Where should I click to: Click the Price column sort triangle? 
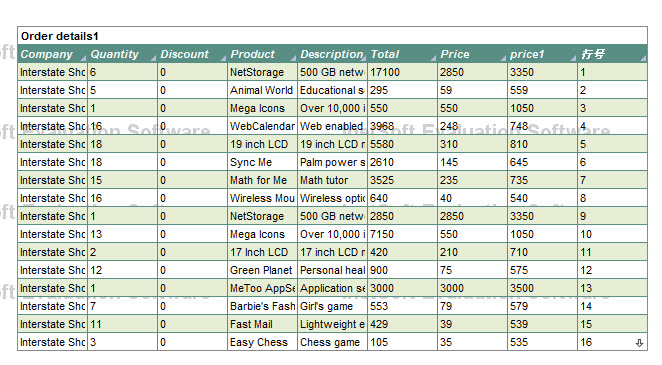click(503, 59)
